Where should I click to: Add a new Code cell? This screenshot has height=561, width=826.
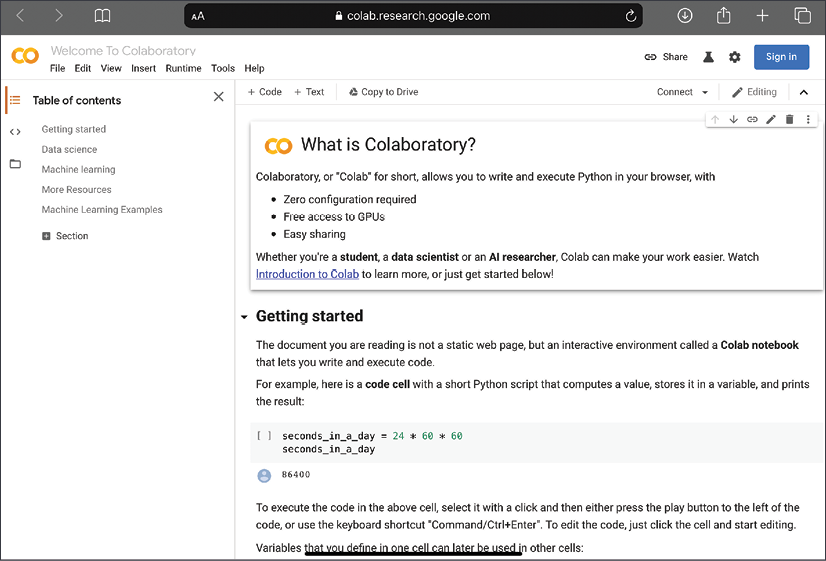(x=264, y=92)
